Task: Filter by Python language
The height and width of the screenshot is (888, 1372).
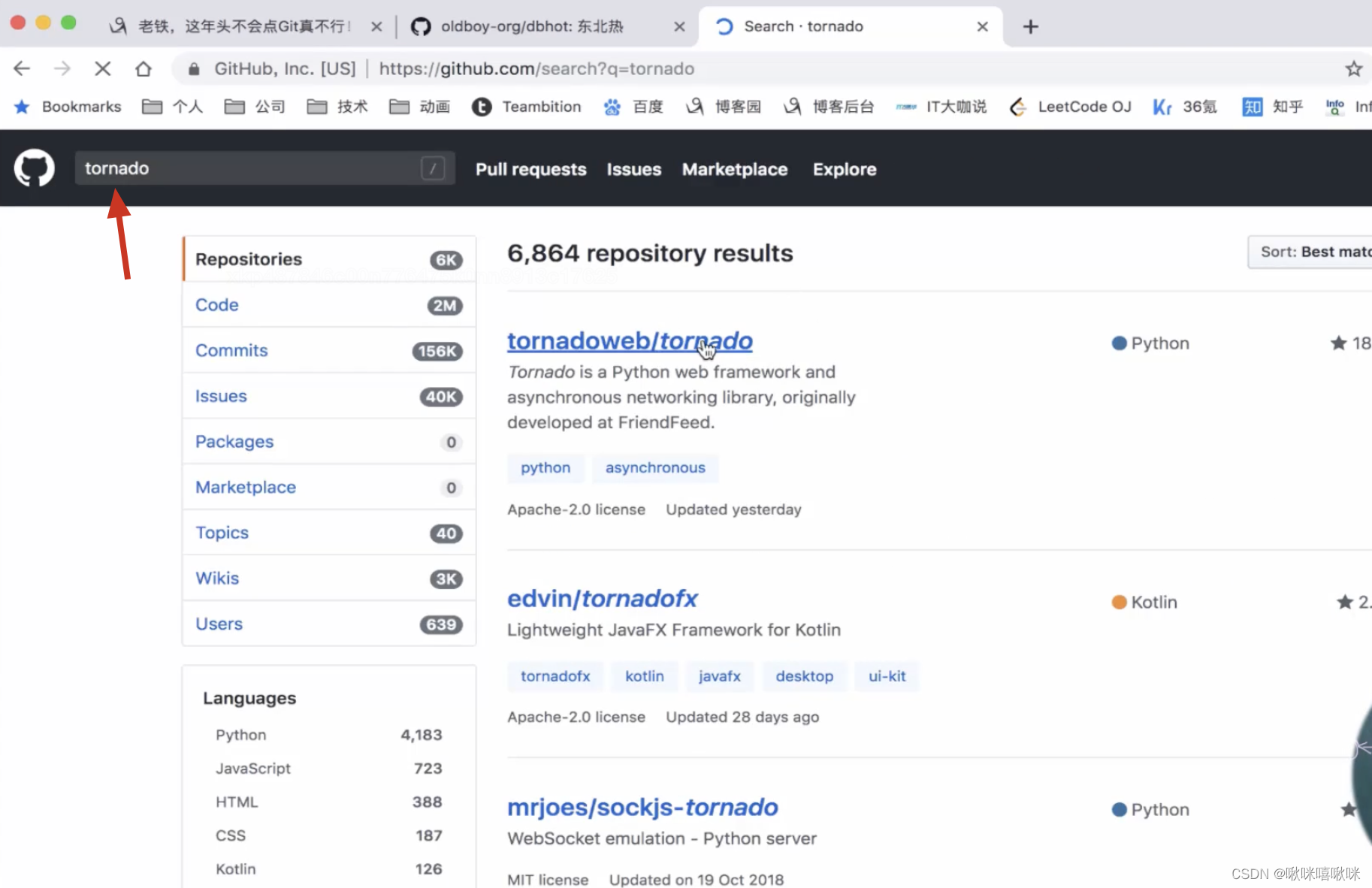Action: 329,735
